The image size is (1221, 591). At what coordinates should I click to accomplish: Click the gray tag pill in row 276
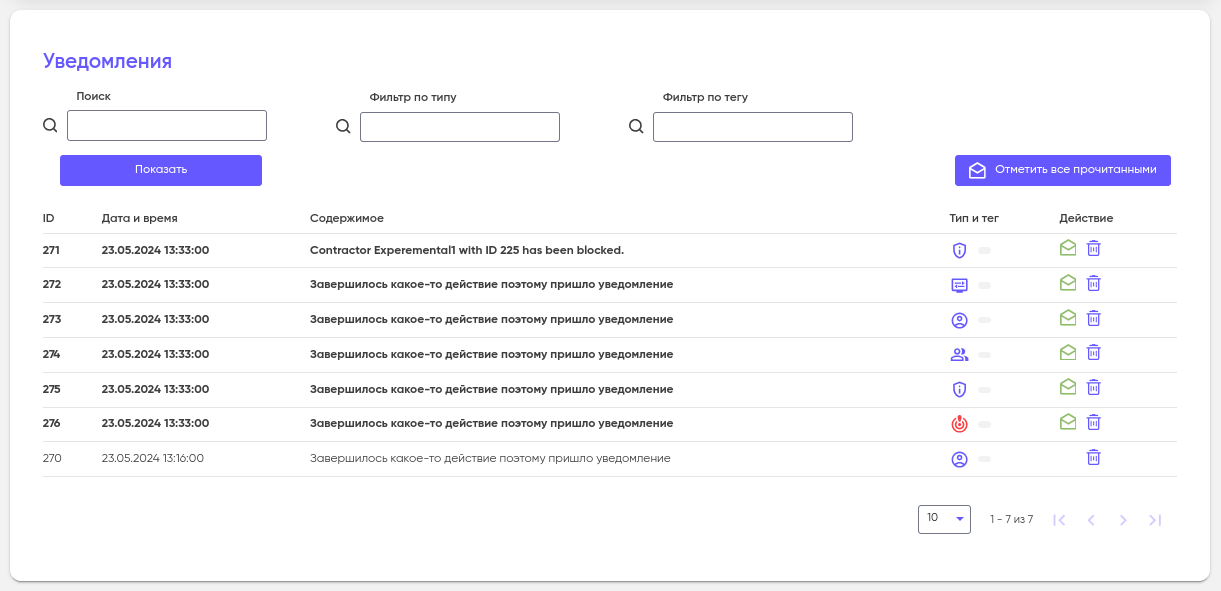[985, 424]
